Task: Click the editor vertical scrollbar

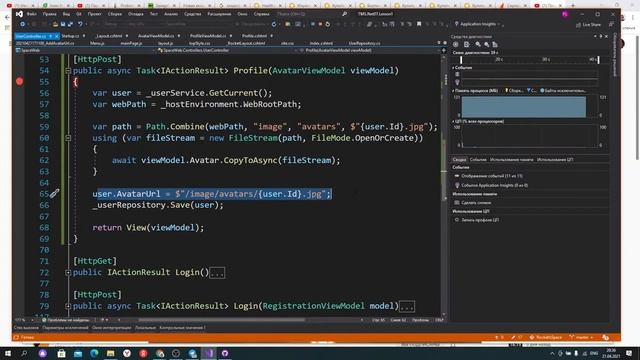Action: click(444, 169)
